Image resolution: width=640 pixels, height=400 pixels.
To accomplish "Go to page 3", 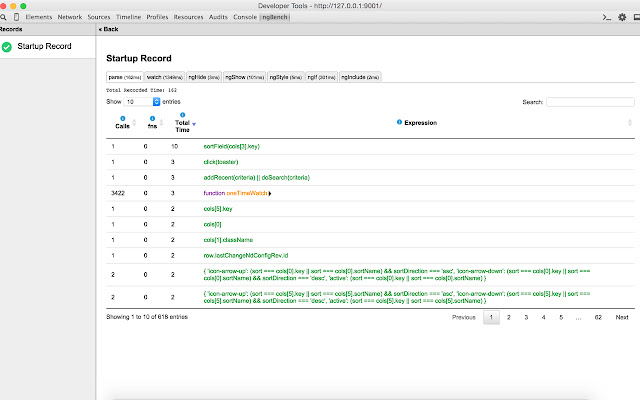I will pyautogui.click(x=526, y=317).
